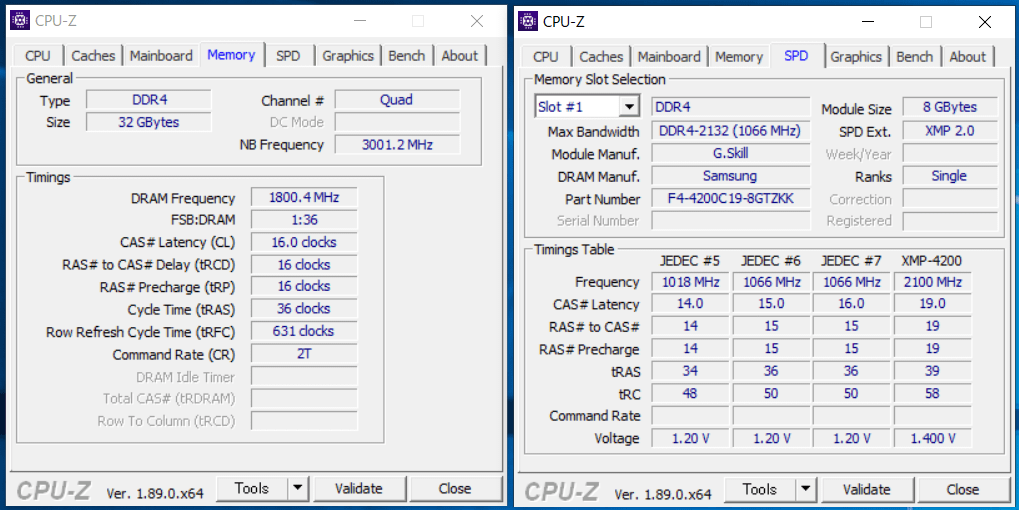The height and width of the screenshot is (510, 1019).
Task: Open Graphics tab in right CPU-Z window
Action: tap(856, 57)
